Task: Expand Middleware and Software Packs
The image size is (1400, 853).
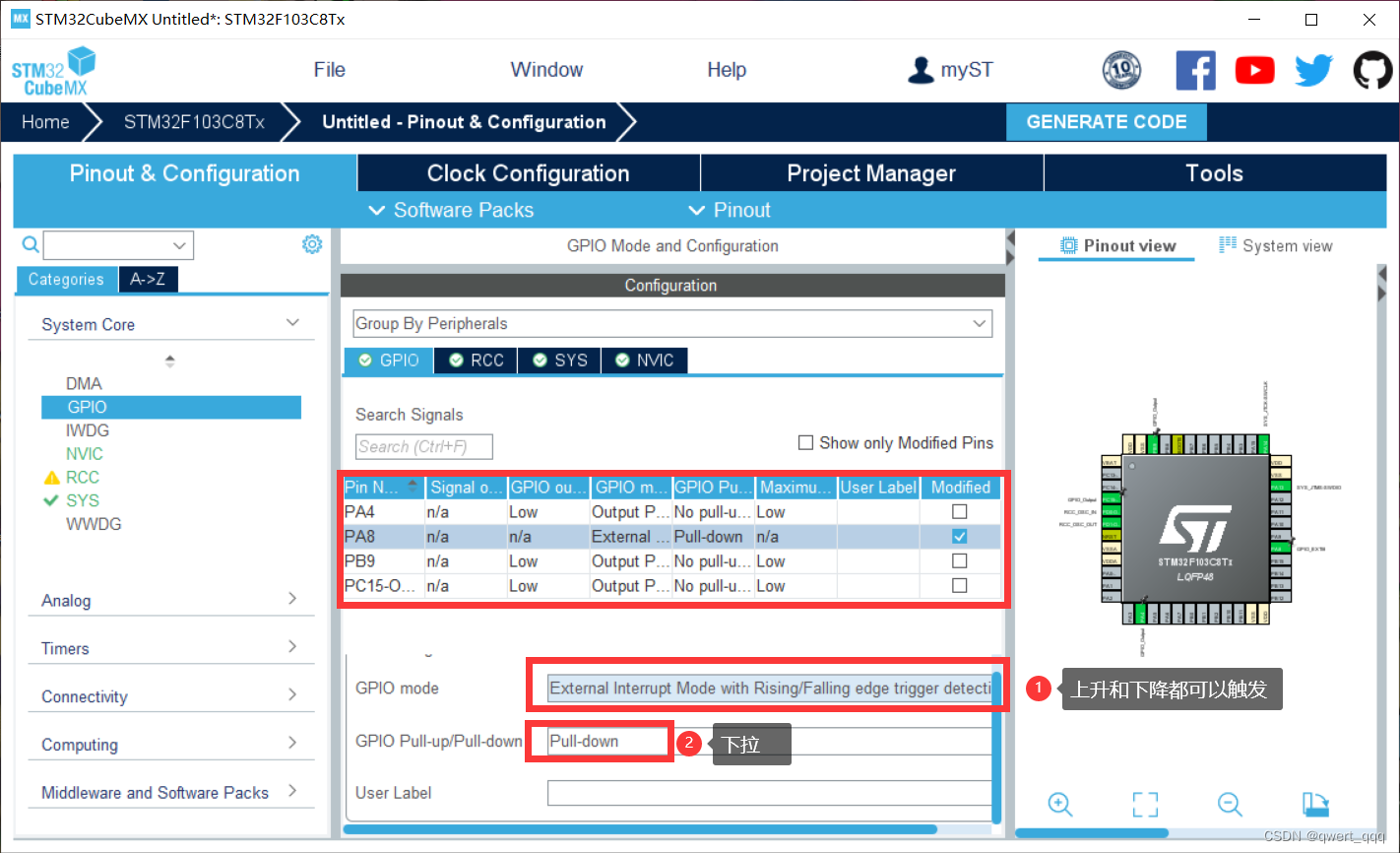Action: tap(292, 791)
